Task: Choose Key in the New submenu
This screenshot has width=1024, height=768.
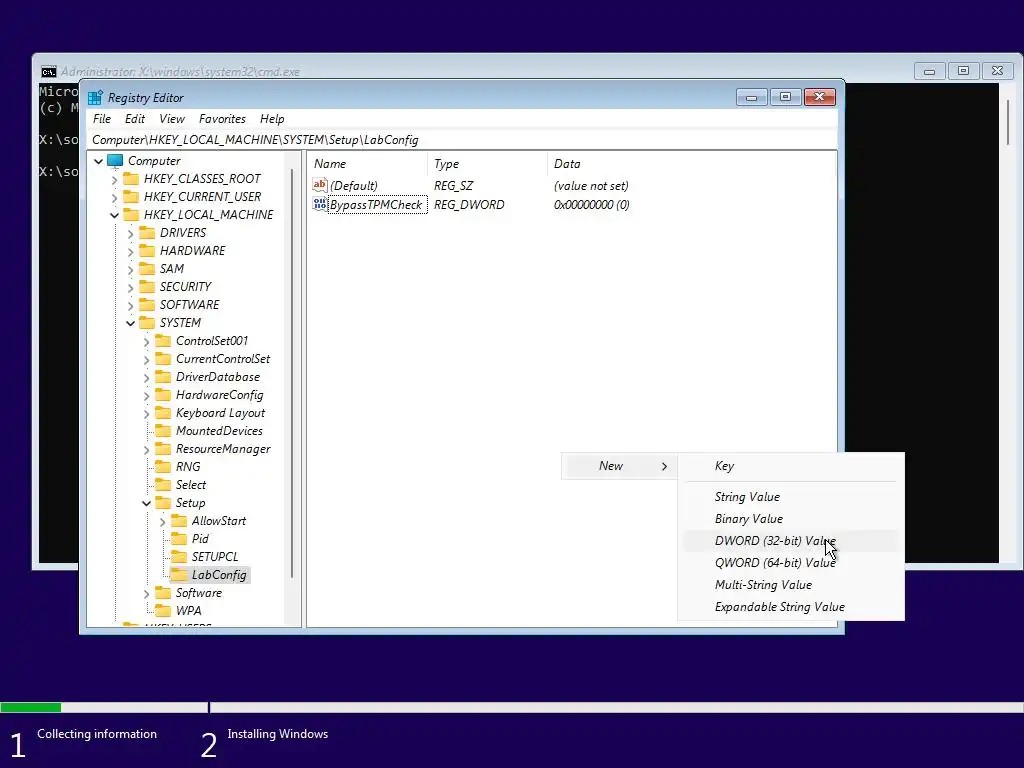Action: 791,466
